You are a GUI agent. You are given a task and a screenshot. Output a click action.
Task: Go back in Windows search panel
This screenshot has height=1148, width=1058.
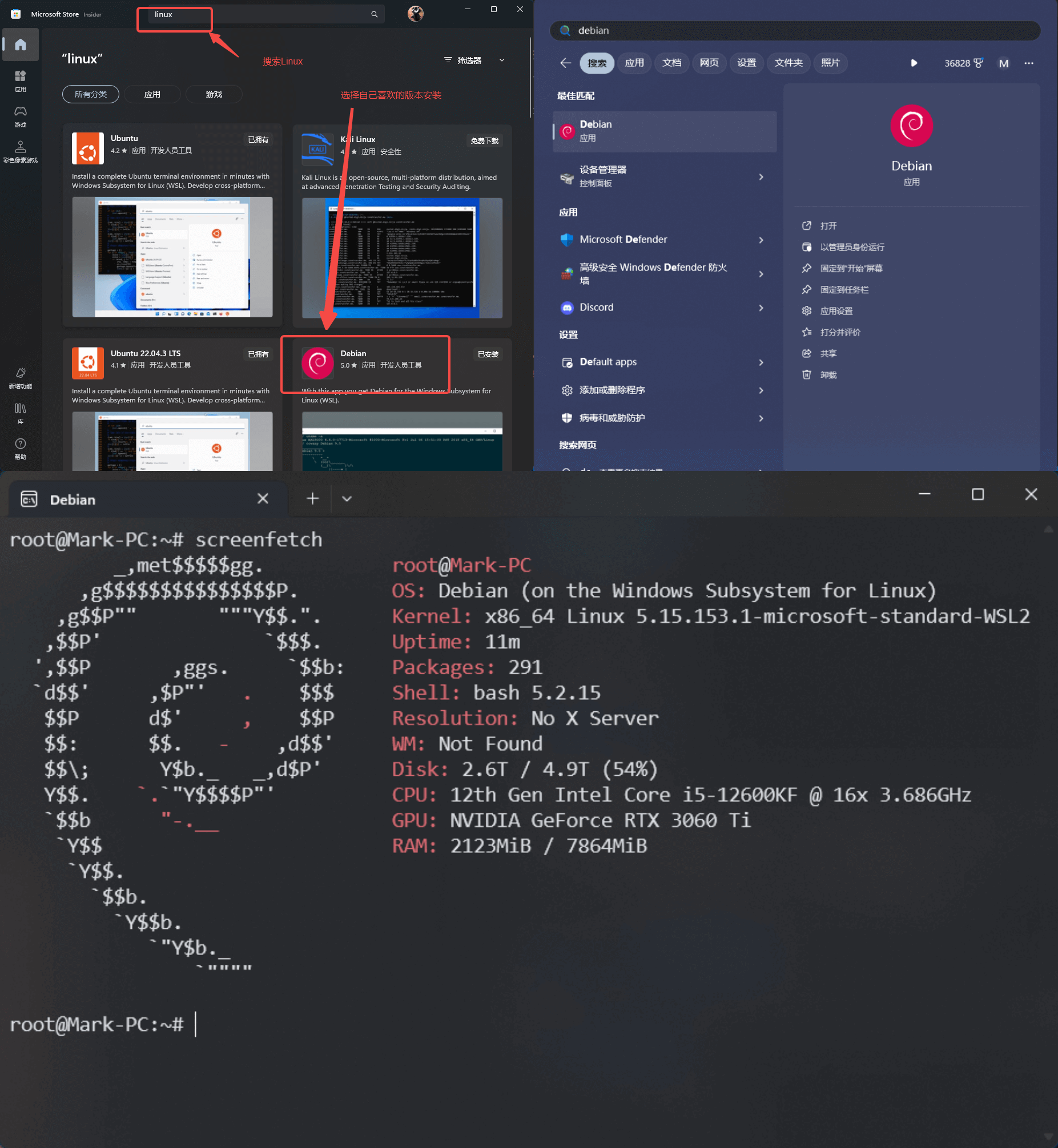click(x=566, y=63)
